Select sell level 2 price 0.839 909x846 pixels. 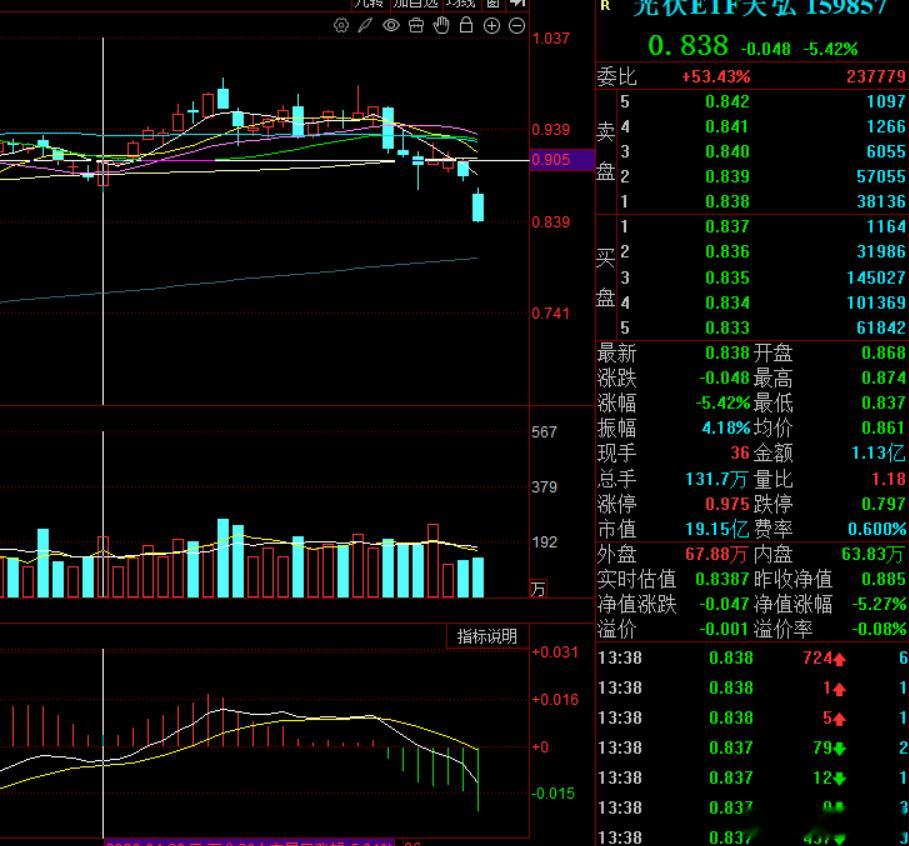[x=727, y=176]
